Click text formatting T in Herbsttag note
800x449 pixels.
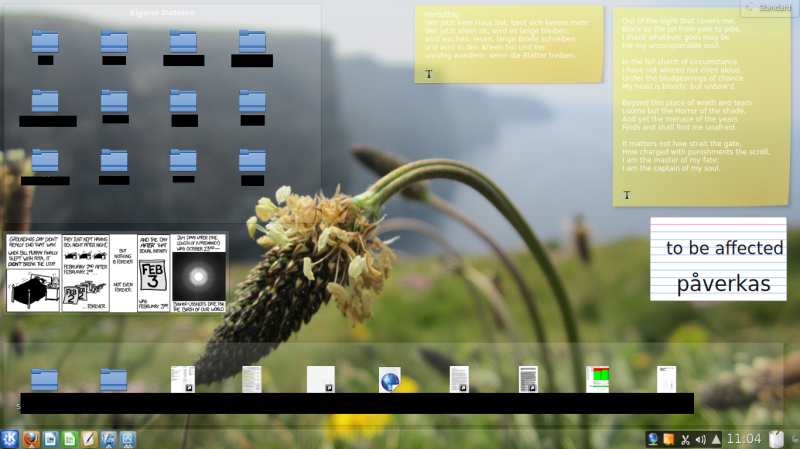point(429,74)
